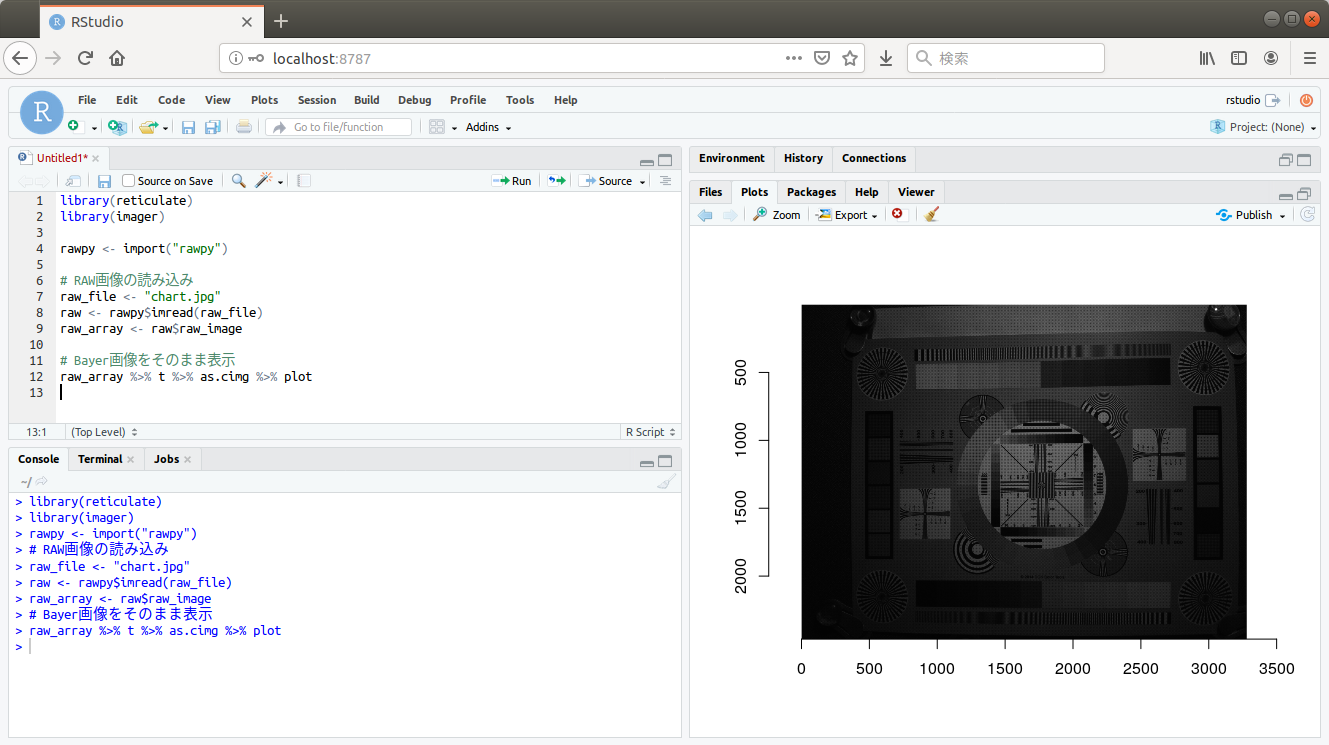Open the Session menu
This screenshot has width=1329, height=745.
point(316,100)
